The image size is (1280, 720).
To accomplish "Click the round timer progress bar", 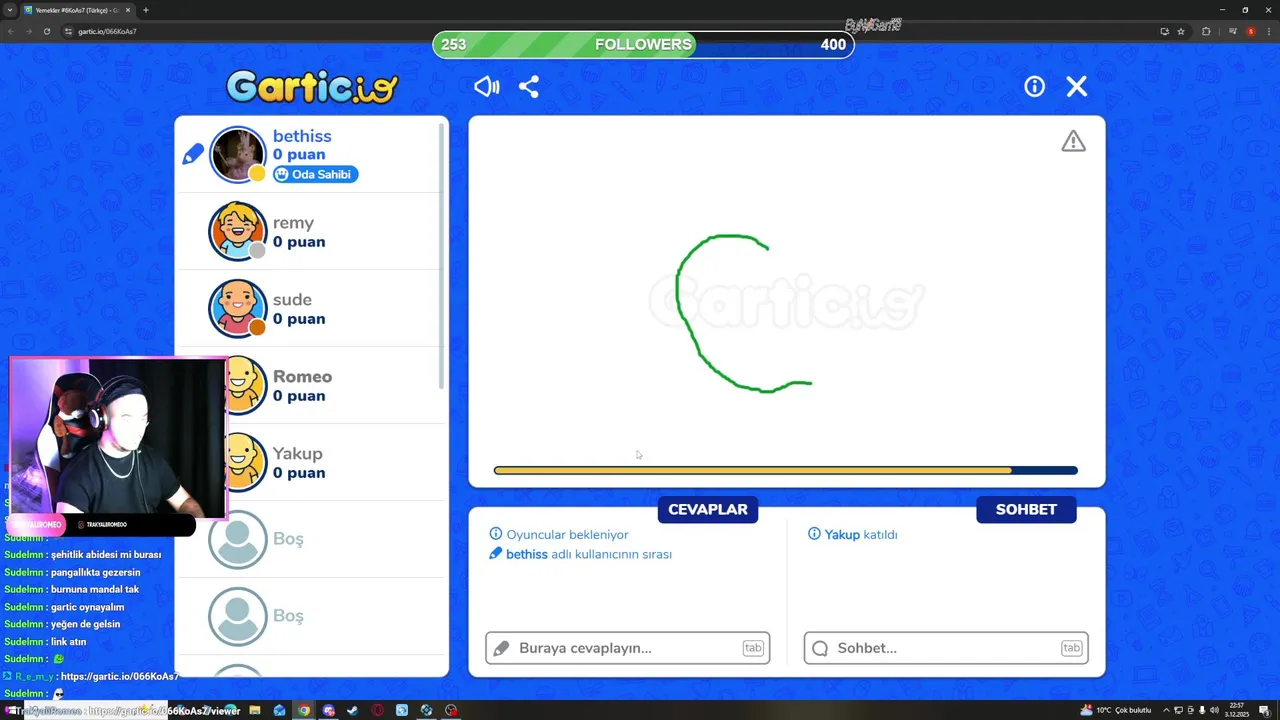I will 786,470.
